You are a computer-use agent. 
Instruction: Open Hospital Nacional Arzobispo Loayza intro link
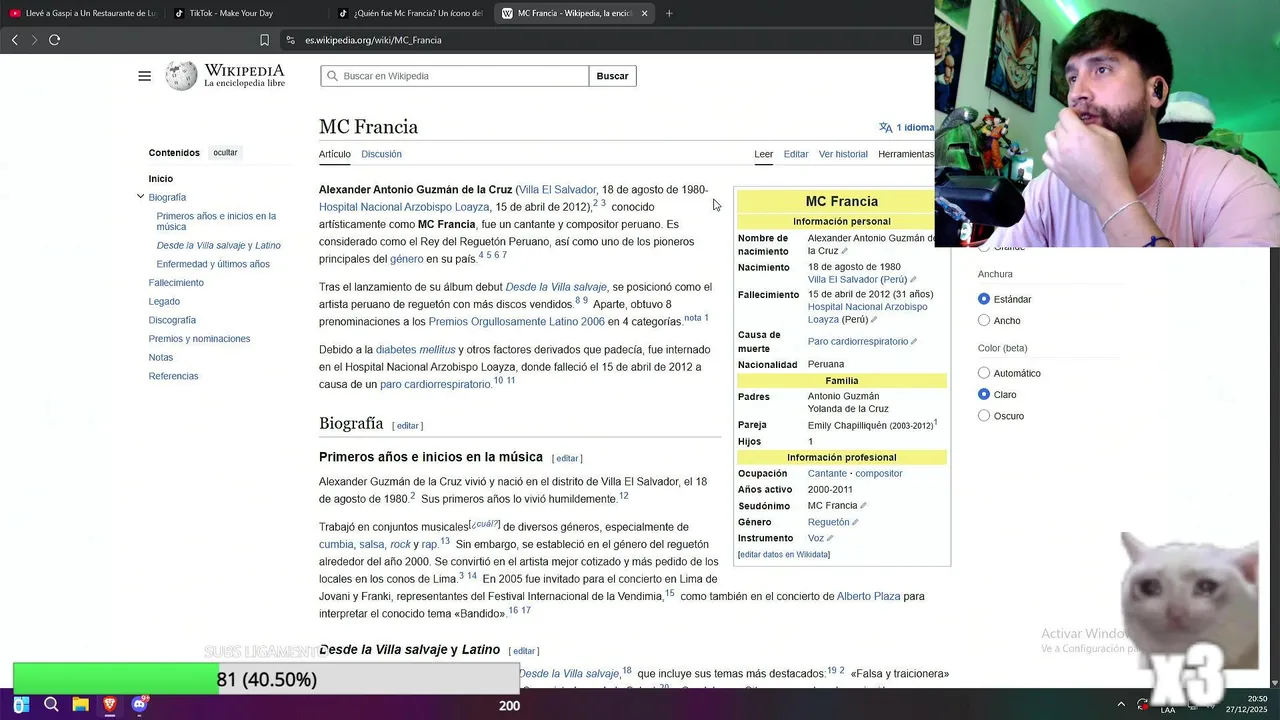404,207
